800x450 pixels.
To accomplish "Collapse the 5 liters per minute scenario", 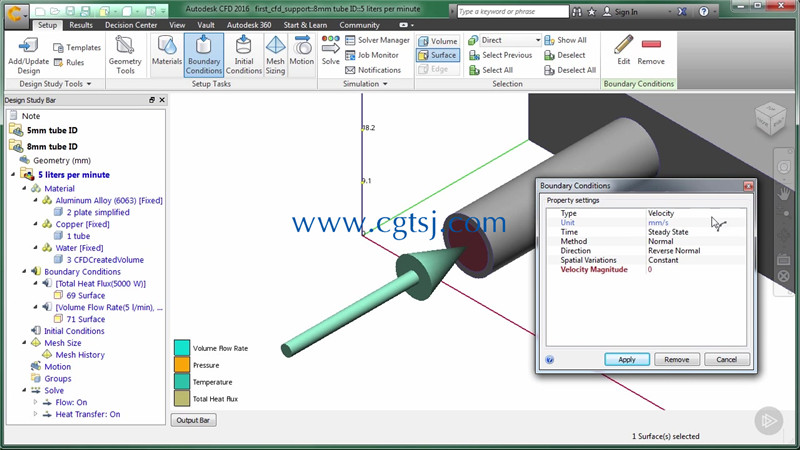I will (x=13, y=174).
